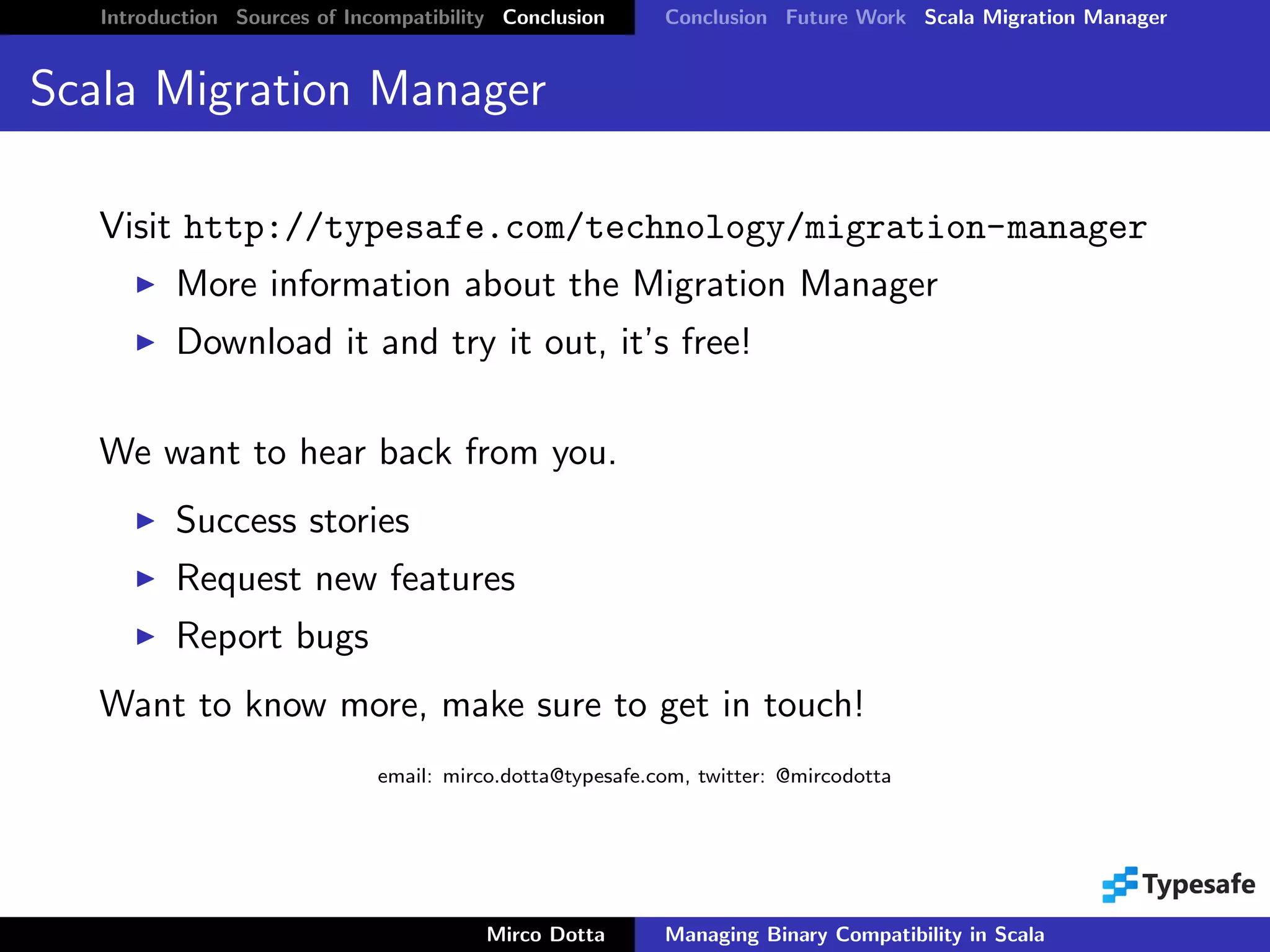Click bullet arrow beside More information
The height and width of the screenshot is (952, 1270).
(x=145, y=284)
